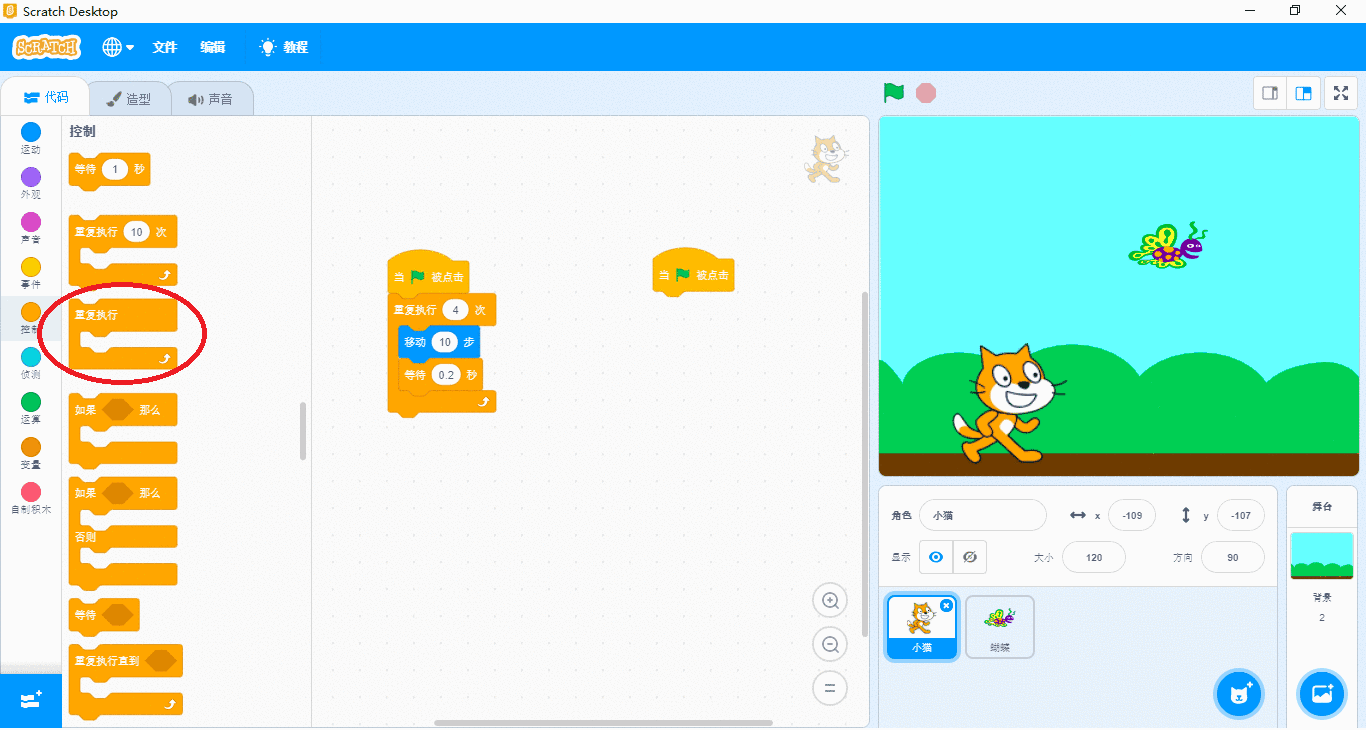Screen dimensions: 1366x730
Task: Click the 移动 10 步 block in script
Action: [438, 342]
